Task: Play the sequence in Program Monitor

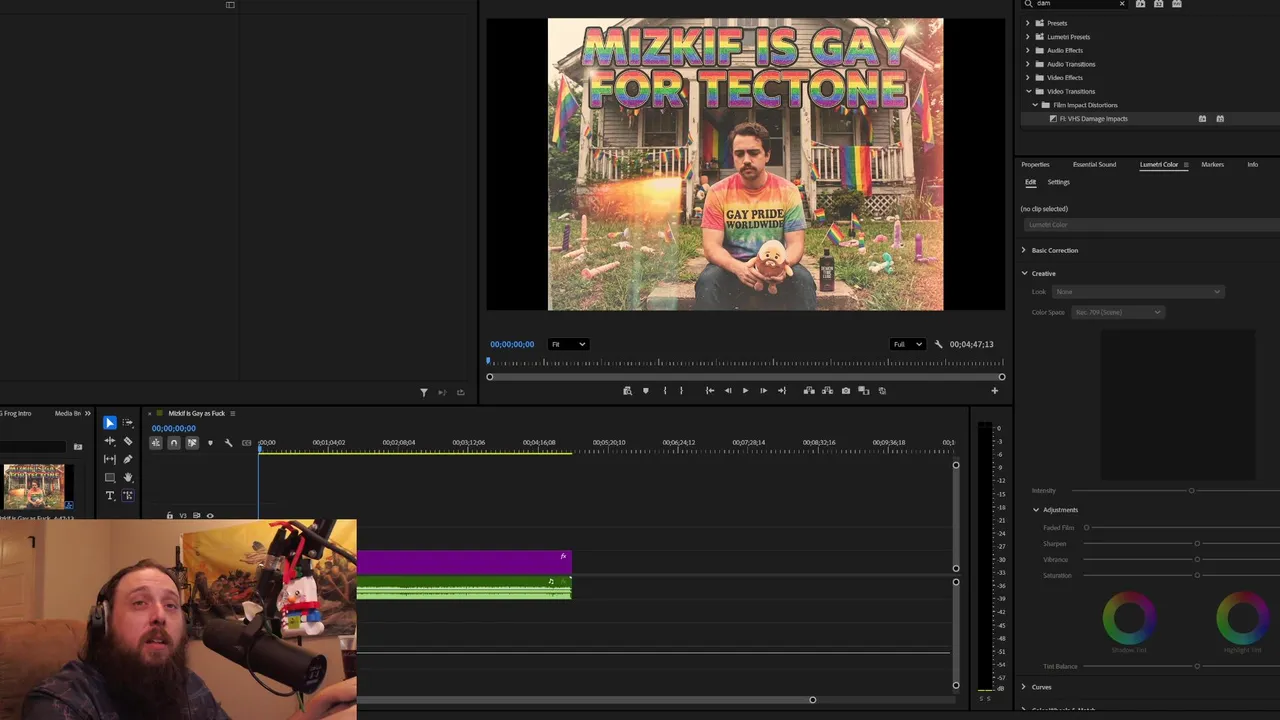Action: (x=745, y=391)
